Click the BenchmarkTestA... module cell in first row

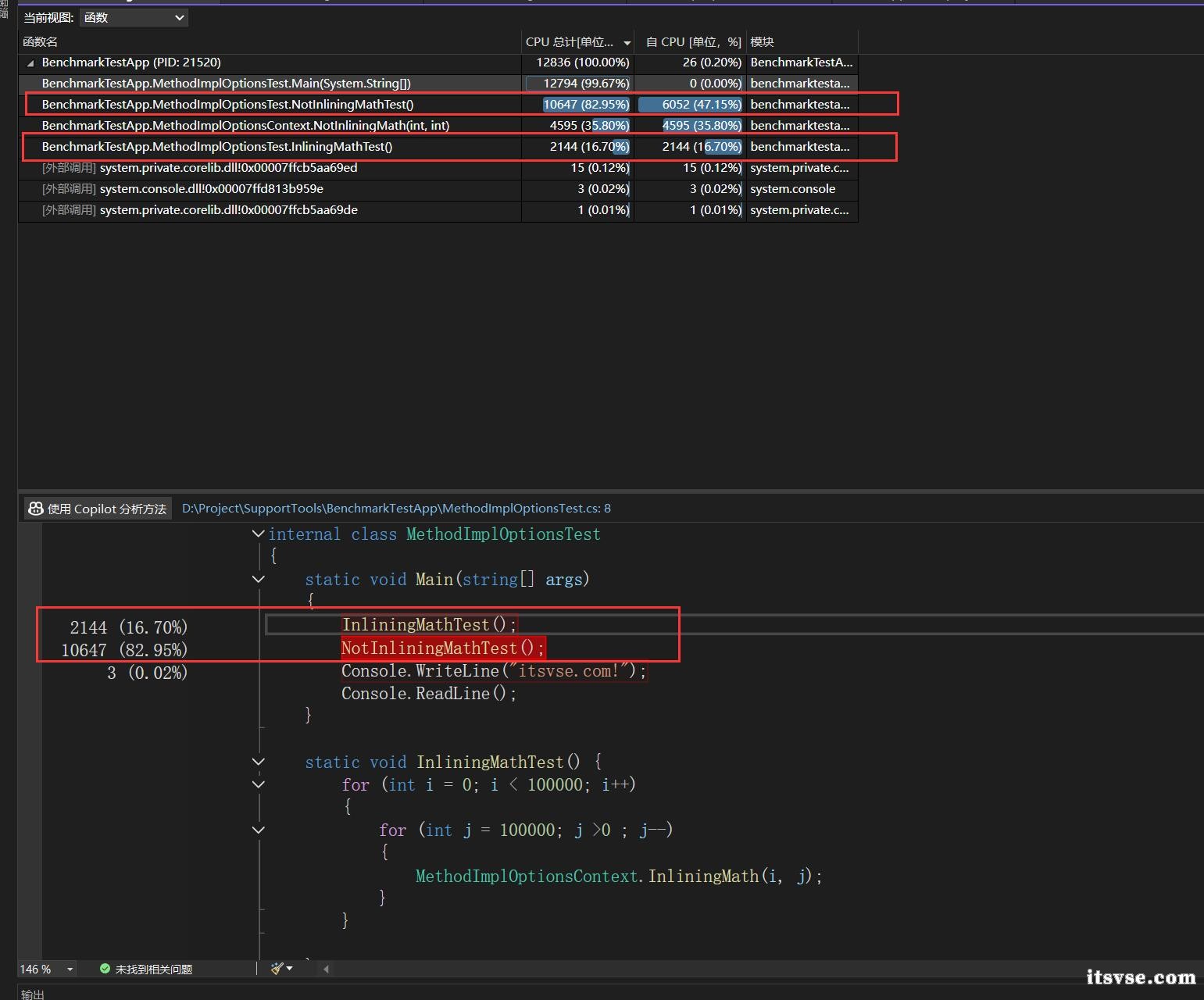point(802,62)
